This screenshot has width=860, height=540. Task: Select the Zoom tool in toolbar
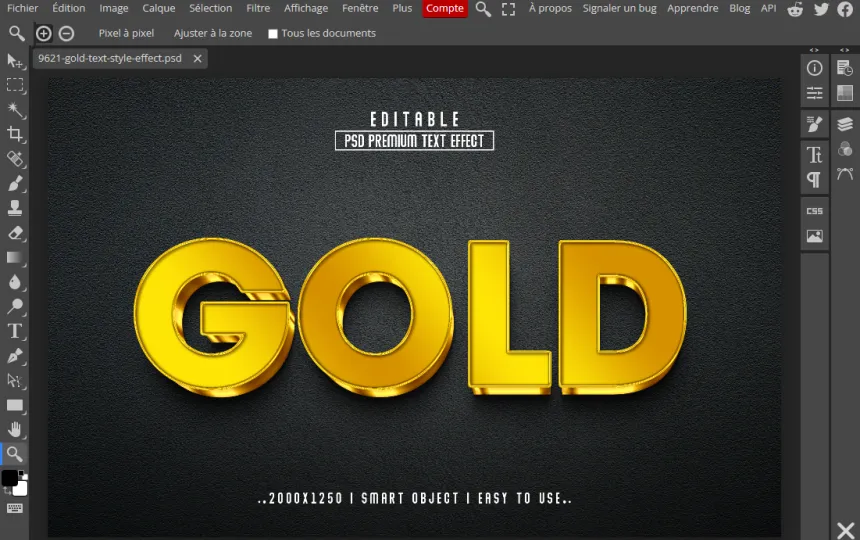coord(15,454)
